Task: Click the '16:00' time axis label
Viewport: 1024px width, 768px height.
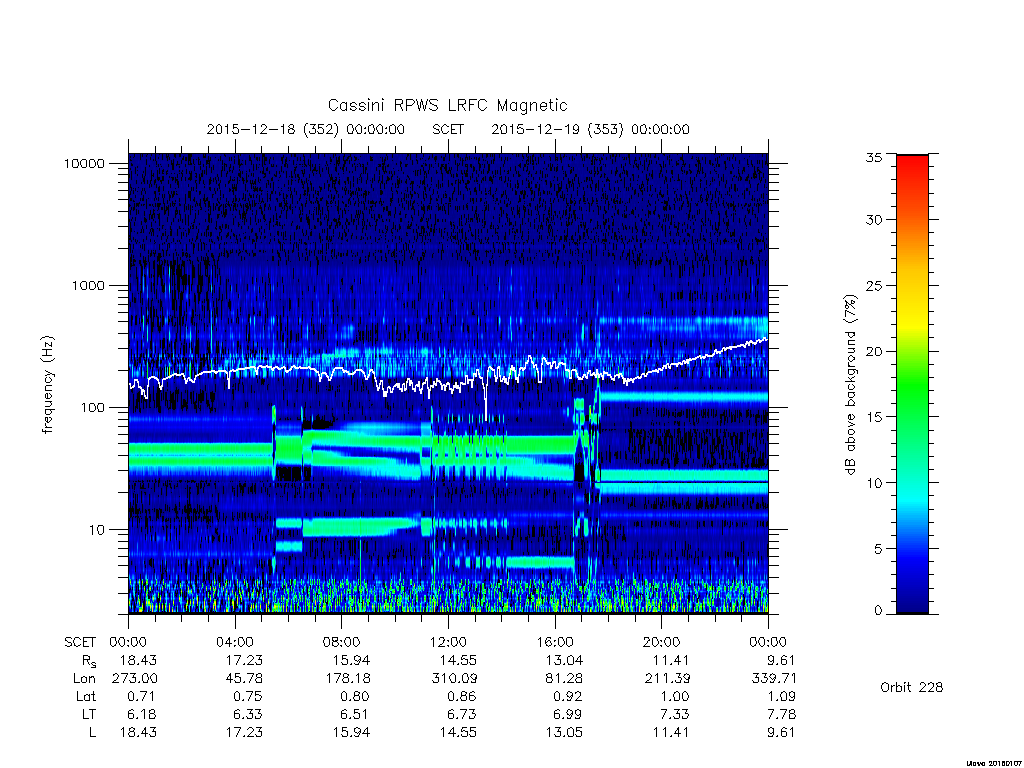Action: (x=554, y=643)
